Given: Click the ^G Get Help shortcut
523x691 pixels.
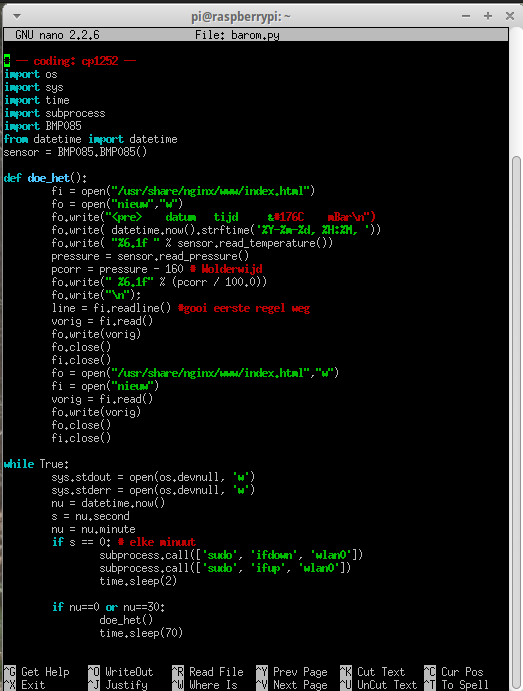Looking at the screenshot, I should (37, 672).
